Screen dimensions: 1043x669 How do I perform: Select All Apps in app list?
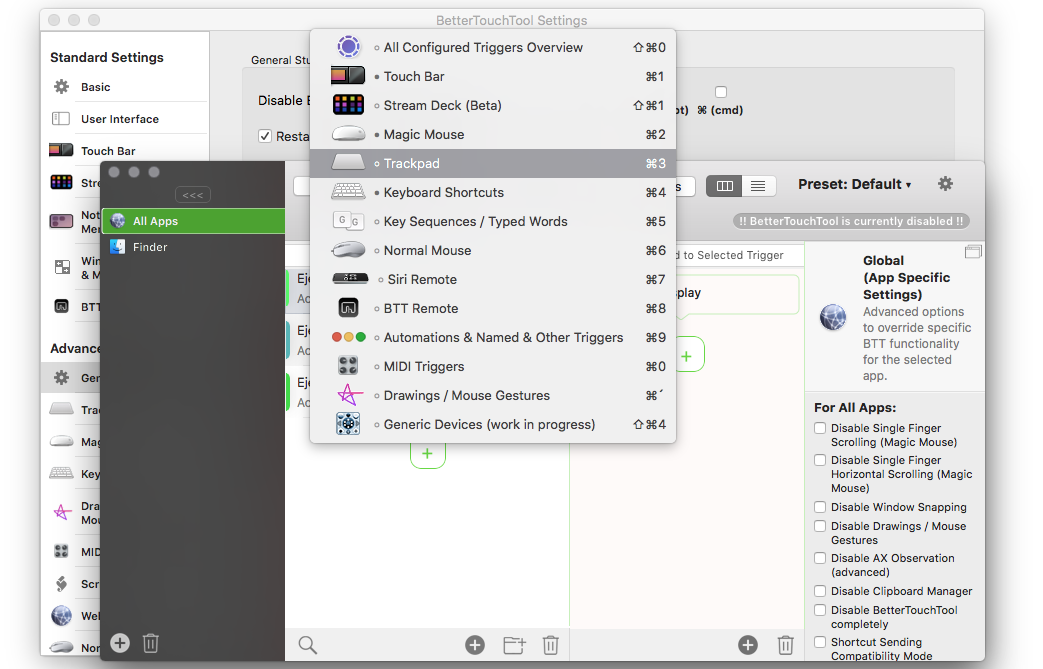194,221
